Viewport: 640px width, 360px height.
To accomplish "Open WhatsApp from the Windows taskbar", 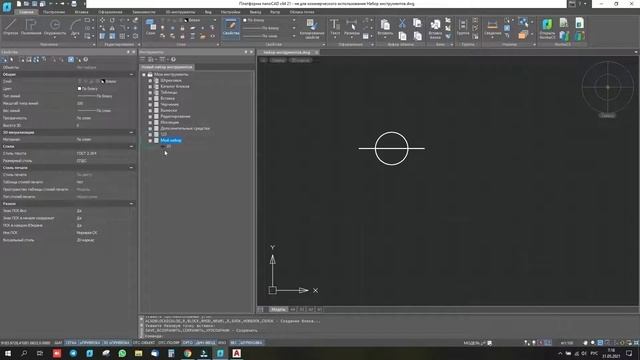I will (122, 353).
